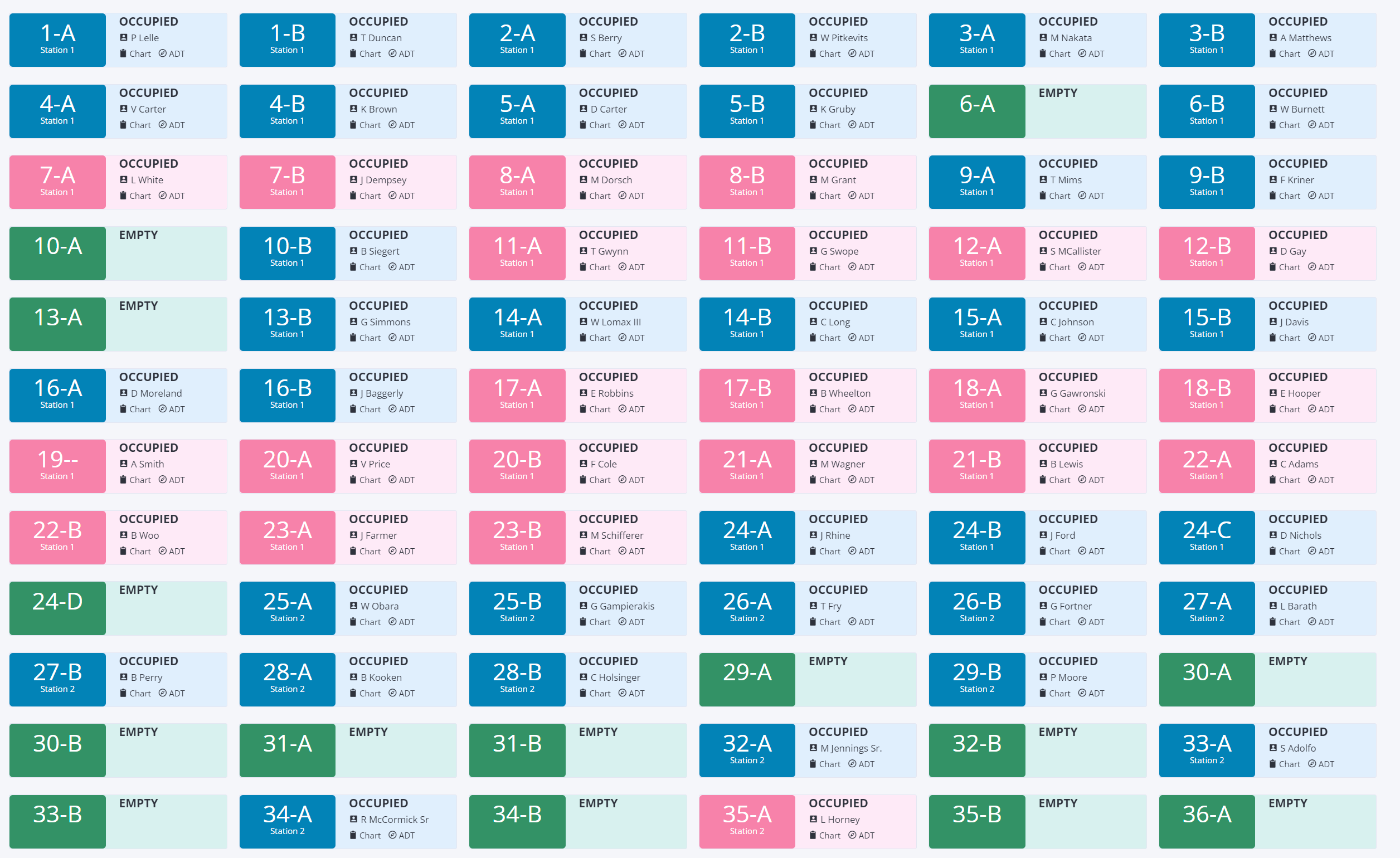Click the clipboard Chart icon for P Lelle

pos(123,54)
